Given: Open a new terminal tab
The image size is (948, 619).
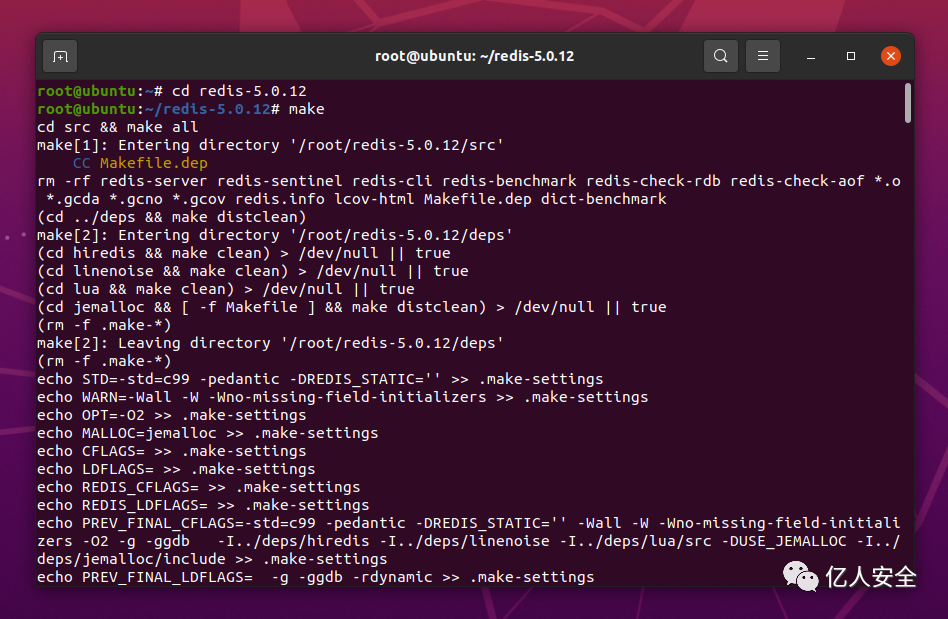Looking at the screenshot, I should point(60,56).
